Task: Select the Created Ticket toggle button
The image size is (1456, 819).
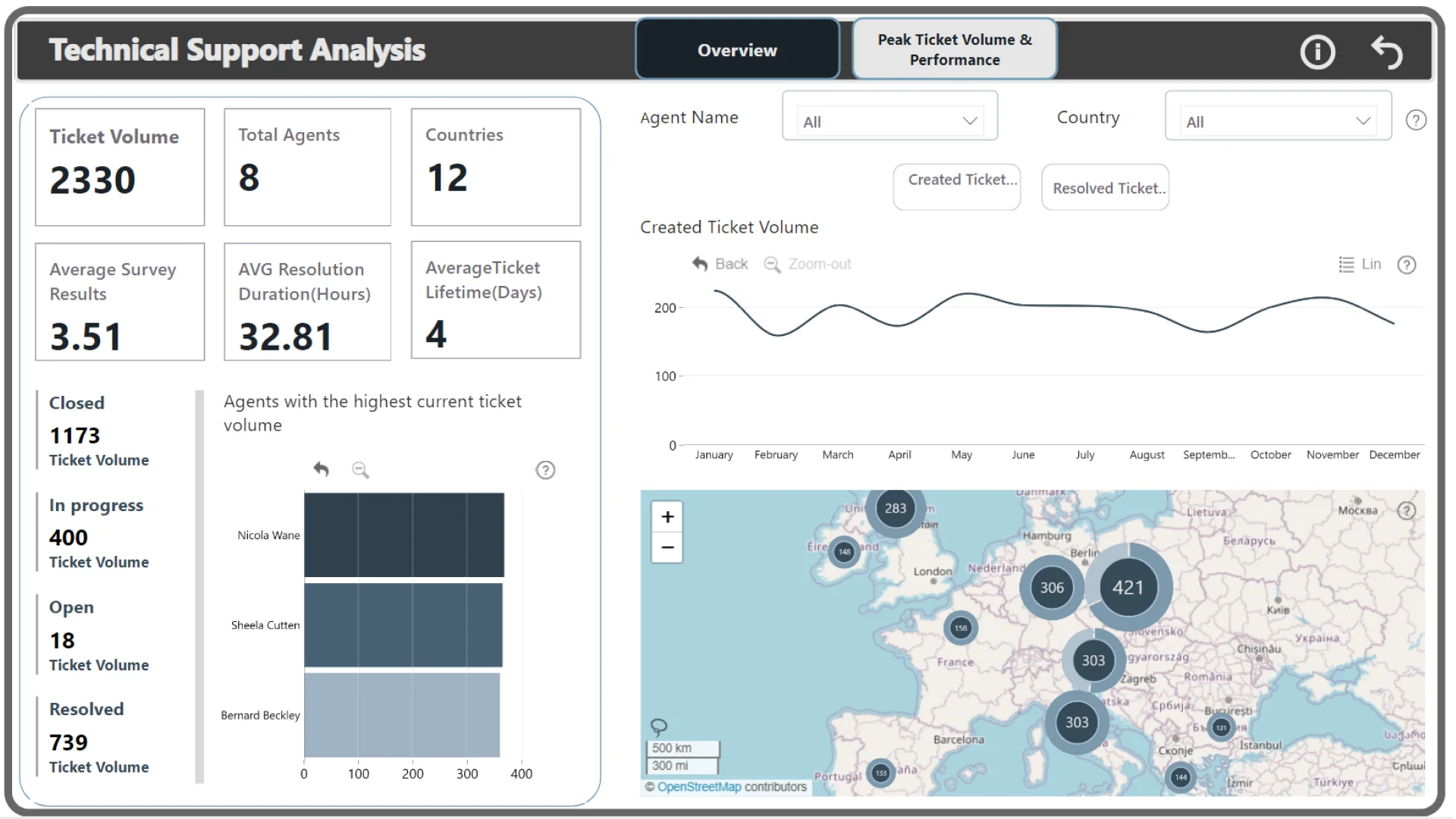Action: click(956, 187)
